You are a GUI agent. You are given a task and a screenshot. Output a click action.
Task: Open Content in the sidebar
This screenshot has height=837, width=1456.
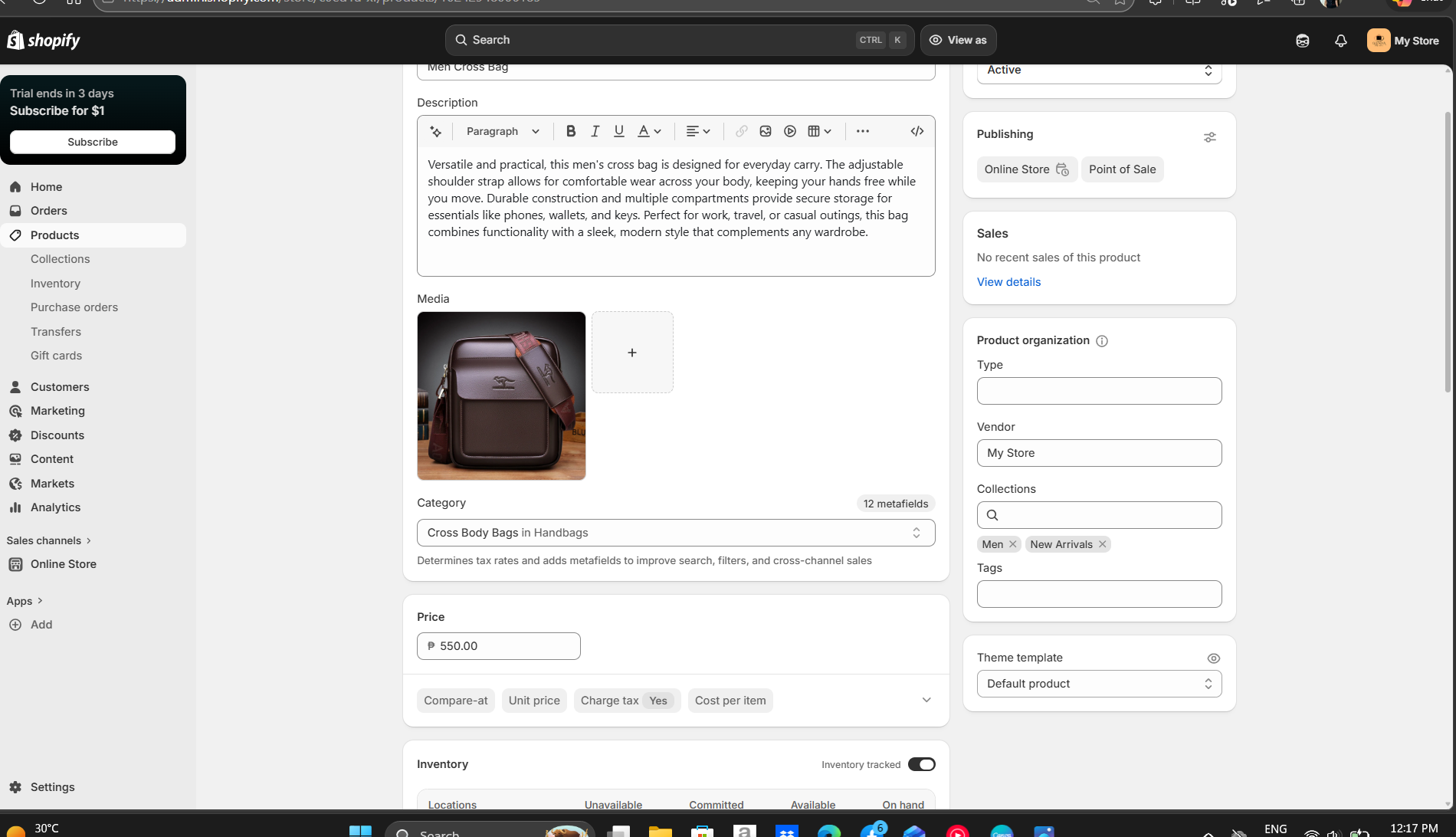pyautogui.click(x=93, y=459)
